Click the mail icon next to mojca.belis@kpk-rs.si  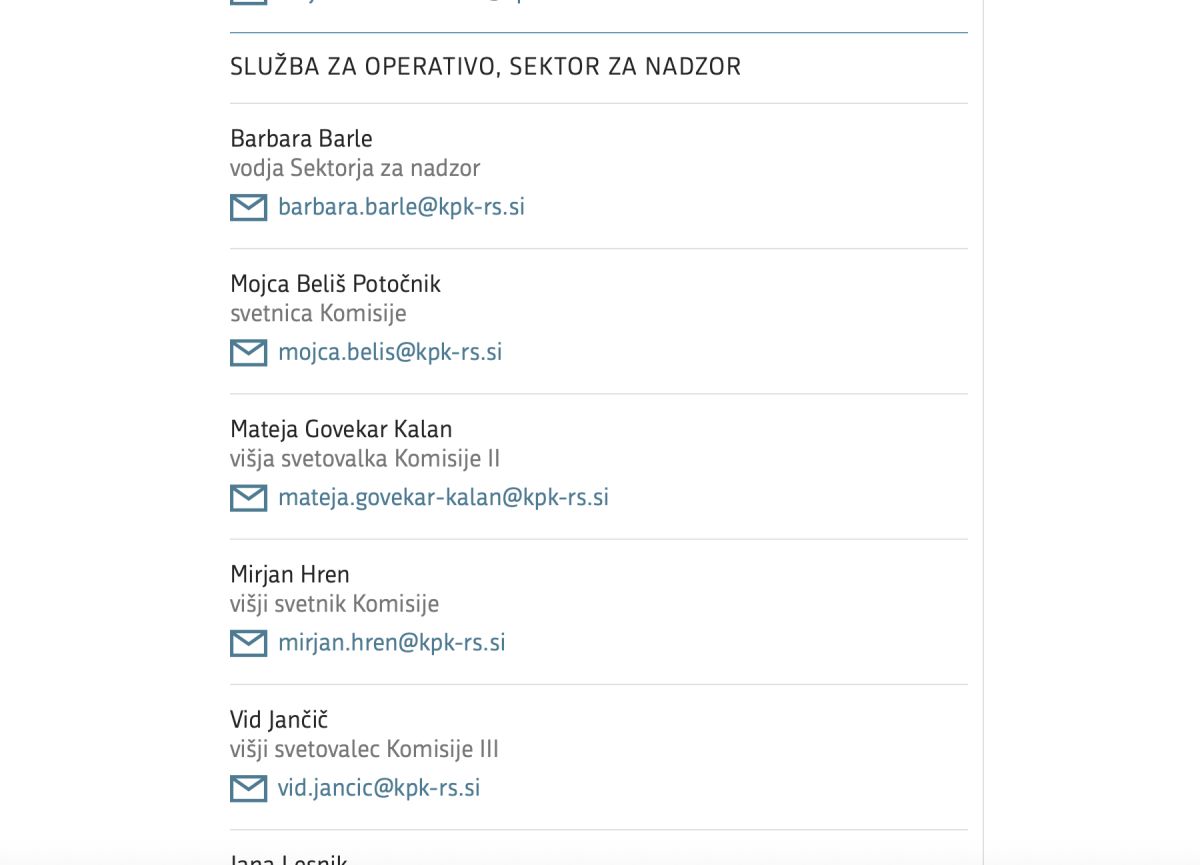point(248,353)
